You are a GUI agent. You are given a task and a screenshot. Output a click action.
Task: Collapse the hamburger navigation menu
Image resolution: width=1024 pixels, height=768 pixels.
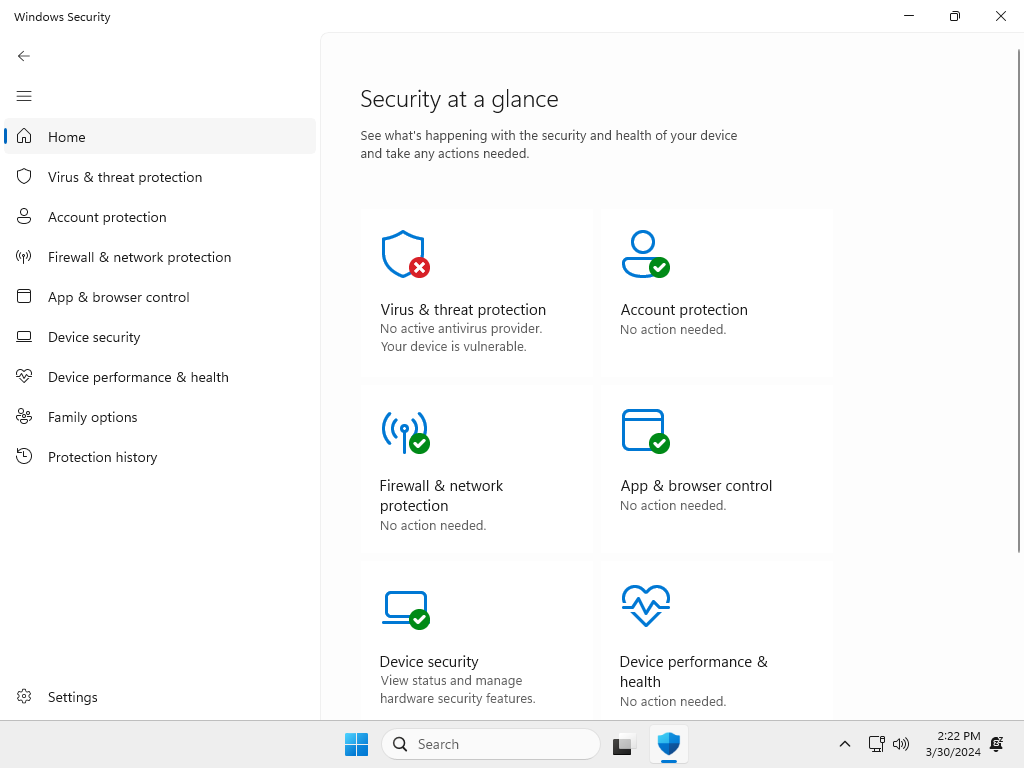pos(24,96)
